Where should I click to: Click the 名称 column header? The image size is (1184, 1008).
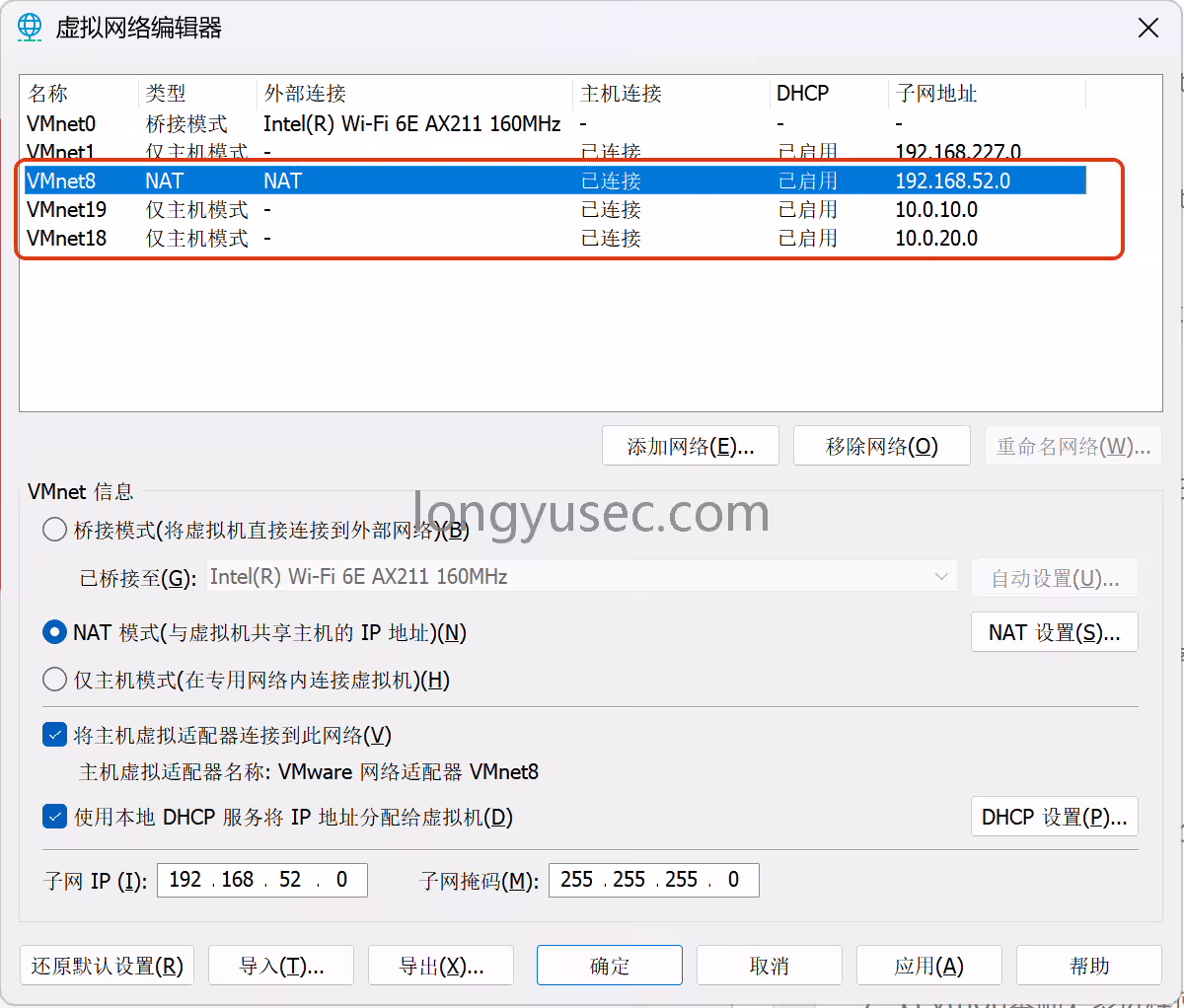tap(49, 94)
